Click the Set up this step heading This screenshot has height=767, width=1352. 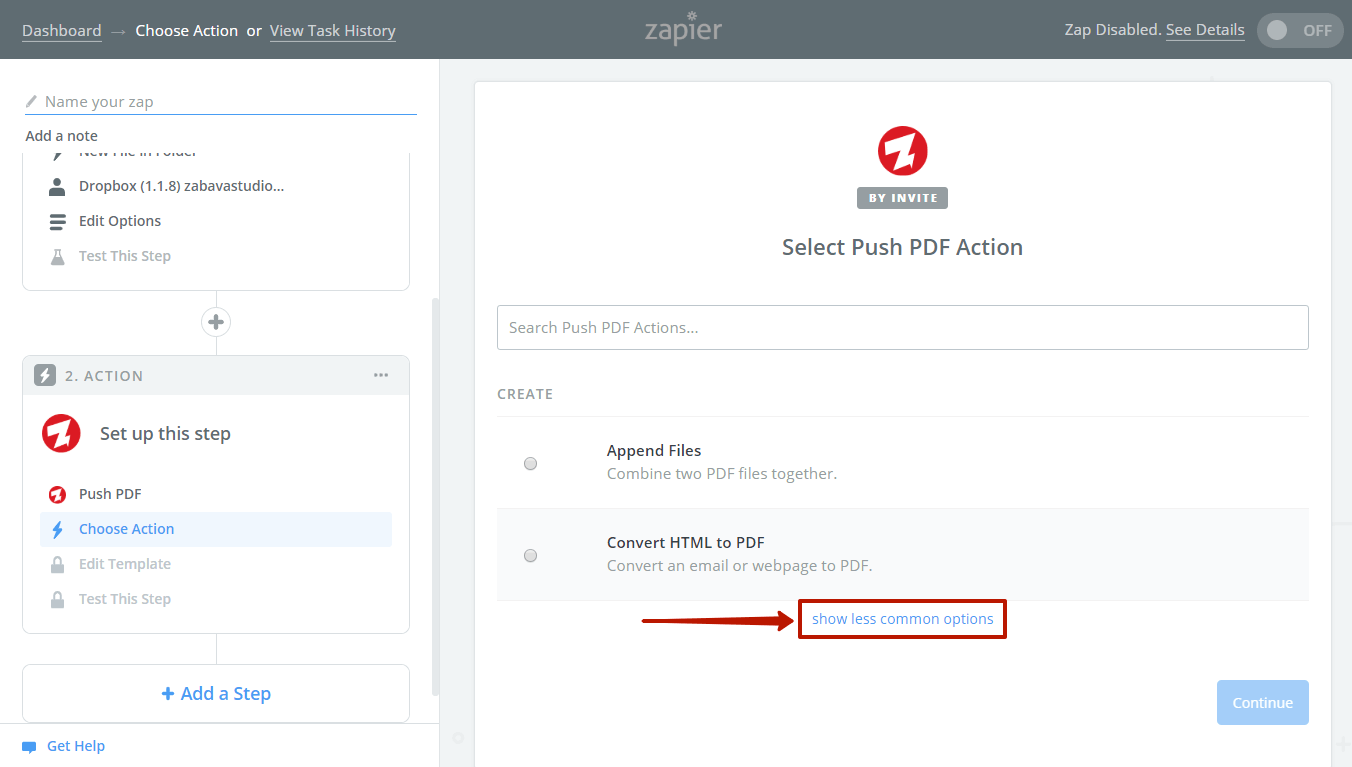click(165, 434)
